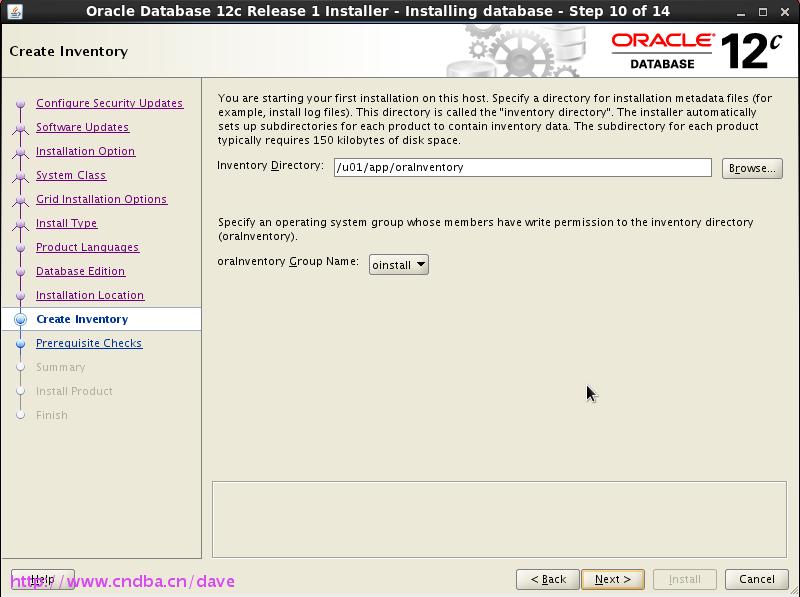Click the Java icon in the title bar
Image resolution: width=800 pixels, height=597 pixels.
click(x=15, y=11)
